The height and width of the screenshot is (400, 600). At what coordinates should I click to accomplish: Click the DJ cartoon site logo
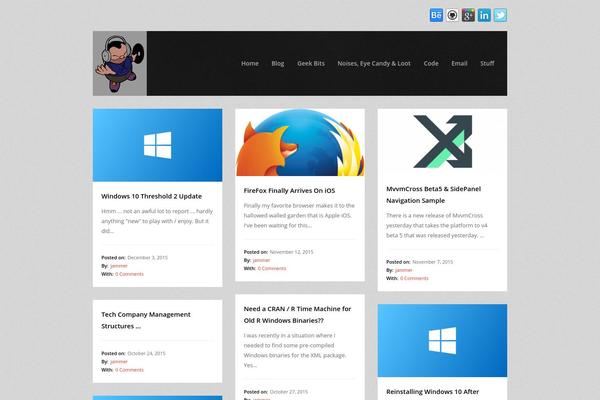120,64
